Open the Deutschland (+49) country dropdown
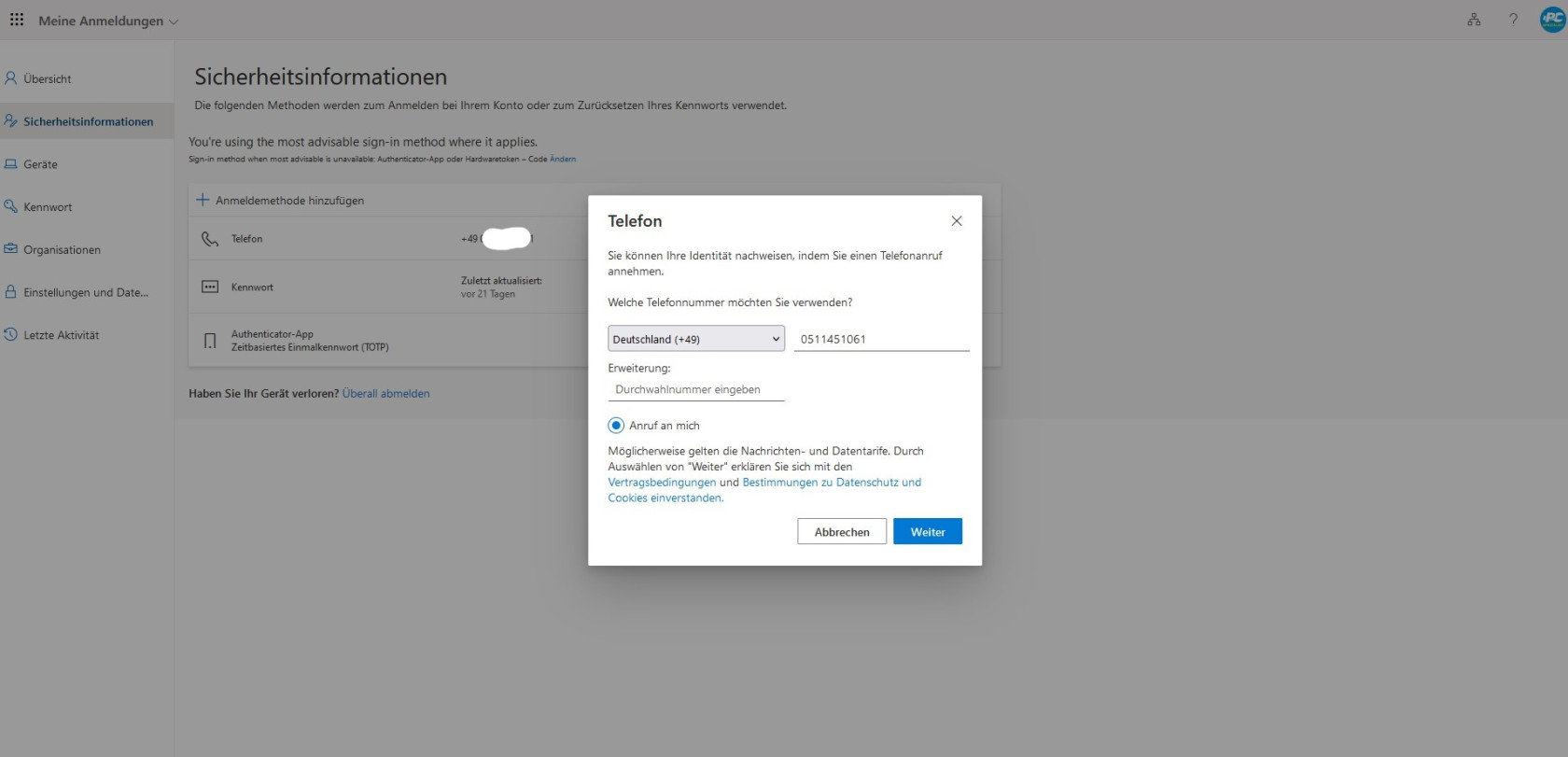 [x=695, y=339]
